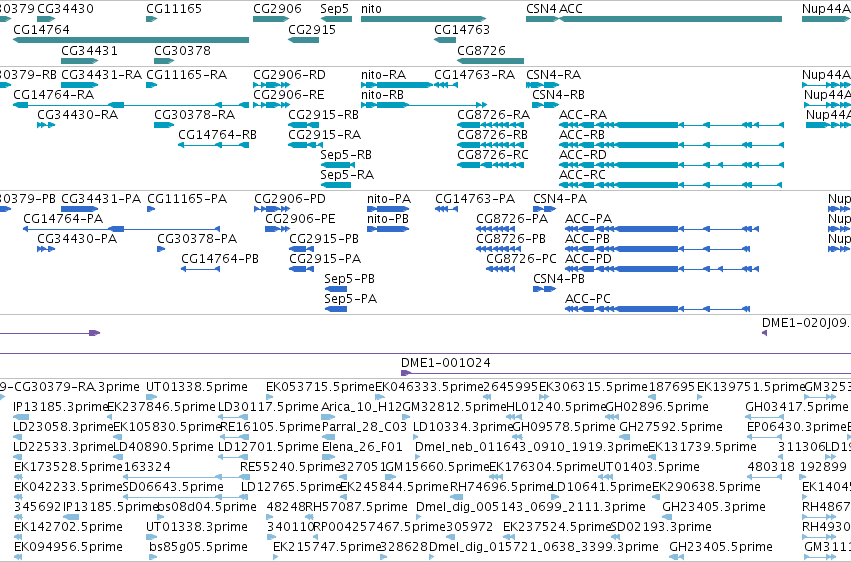Click protein label CSN4-PA
Screen dimensions: 851x562
(x=560, y=199)
